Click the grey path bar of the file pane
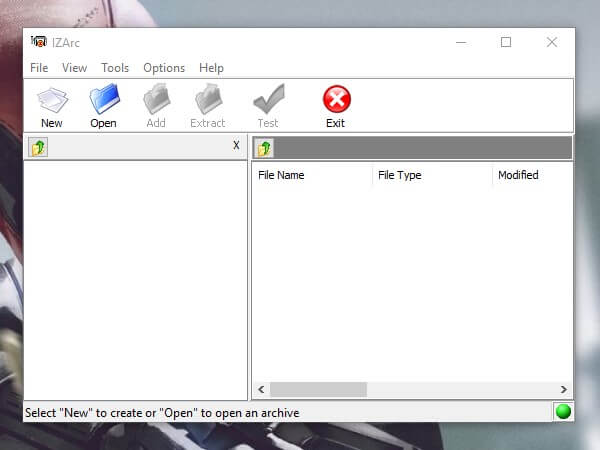Image resolution: width=600 pixels, height=450 pixels. tap(423, 148)
